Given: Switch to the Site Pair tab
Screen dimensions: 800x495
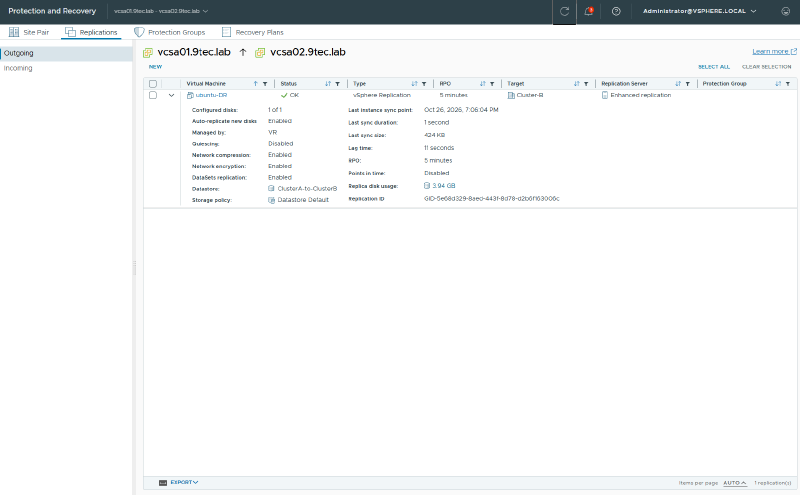Looking at the screenshot, I should pos(30,32).
